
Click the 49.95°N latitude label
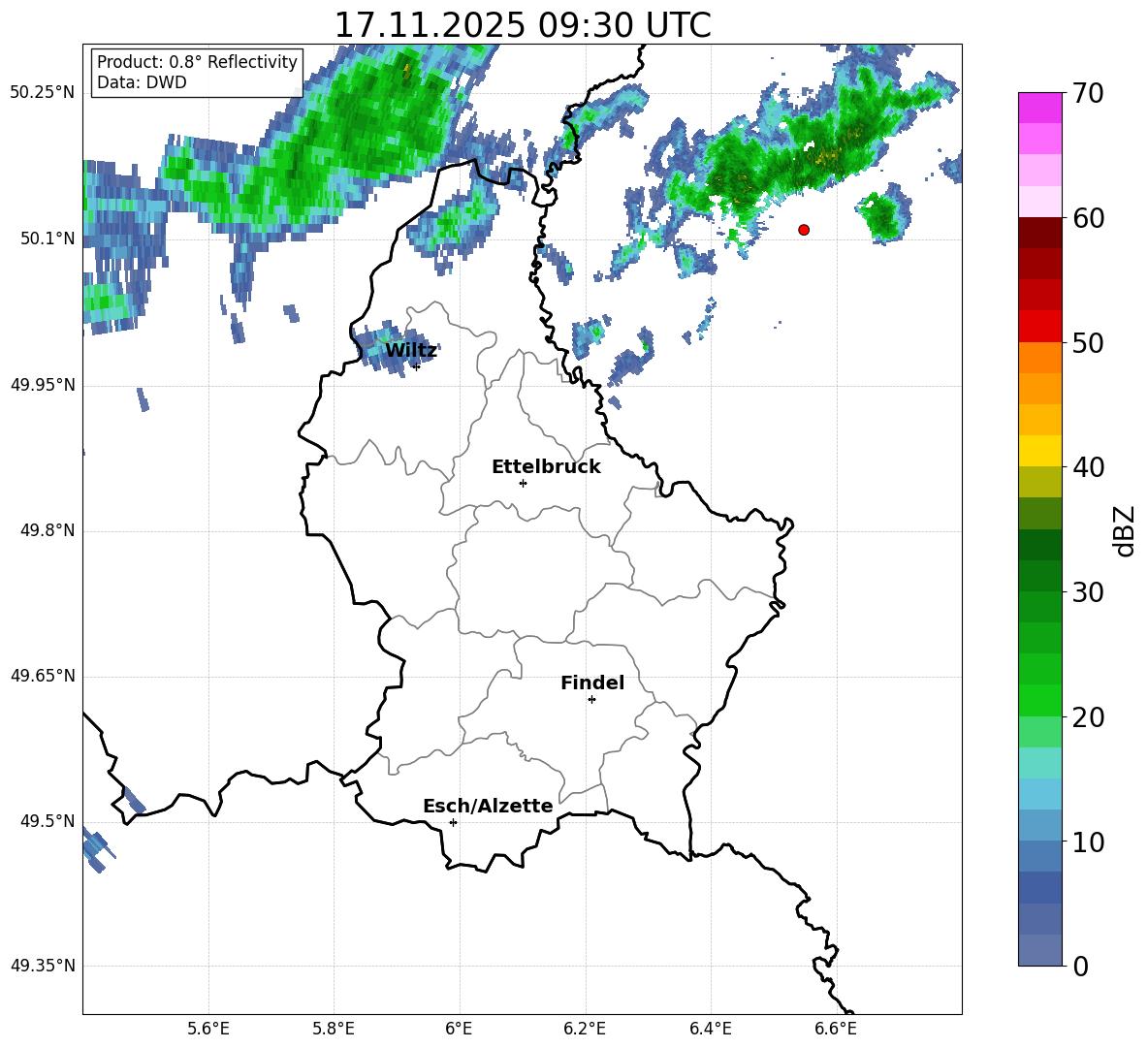[43, 385]
